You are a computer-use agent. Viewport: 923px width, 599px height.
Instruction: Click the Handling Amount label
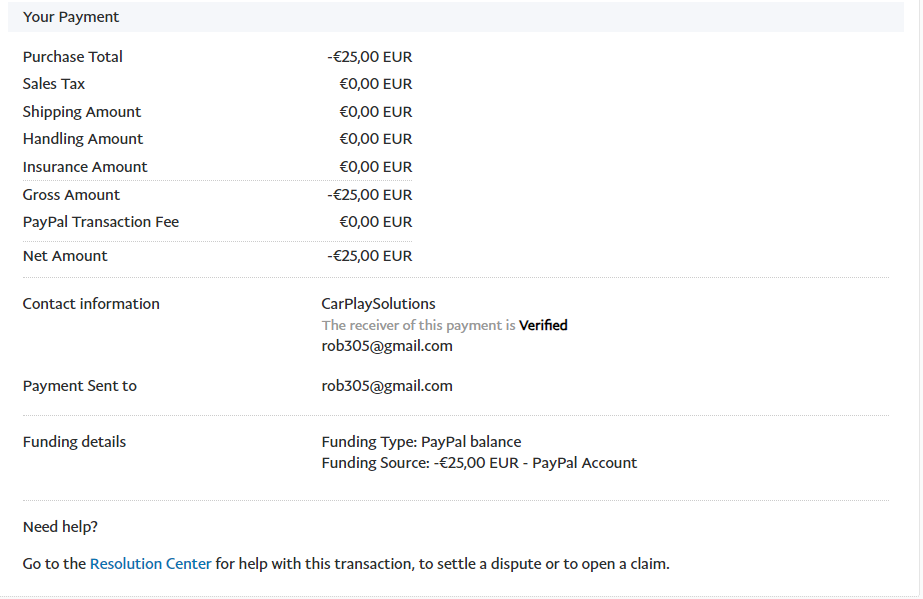pyautogui.click(x=82, y=139)
